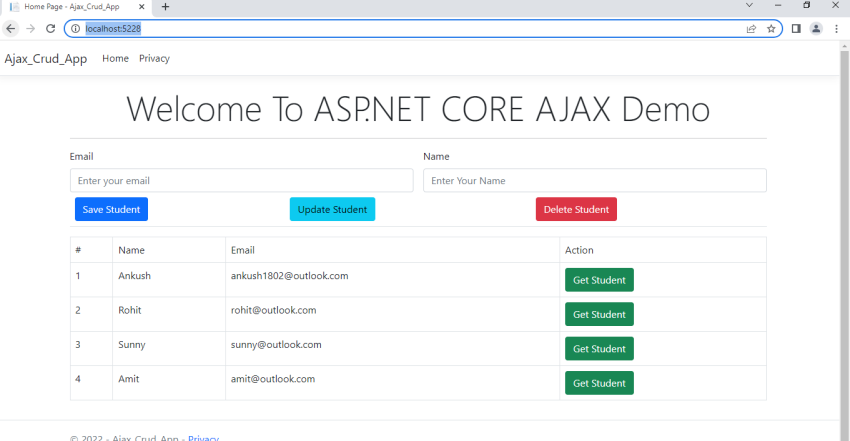Get Student for Rohit row

[x=599, y=314]
